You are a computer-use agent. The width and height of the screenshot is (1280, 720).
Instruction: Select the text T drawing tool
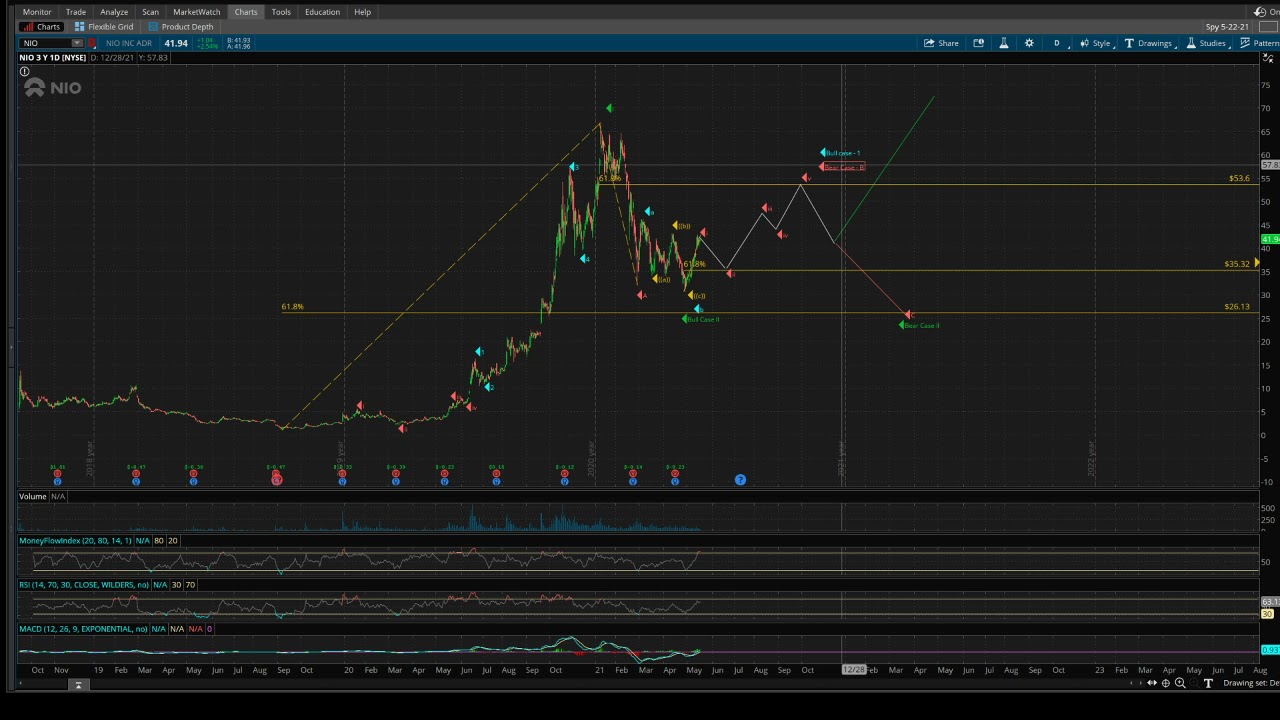[1208, 683]
